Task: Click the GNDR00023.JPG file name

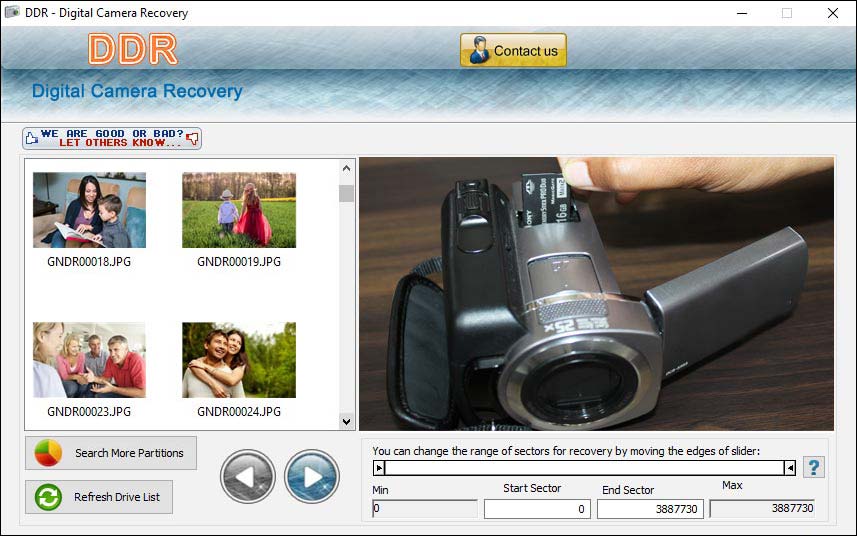Action: pos(89,411)
